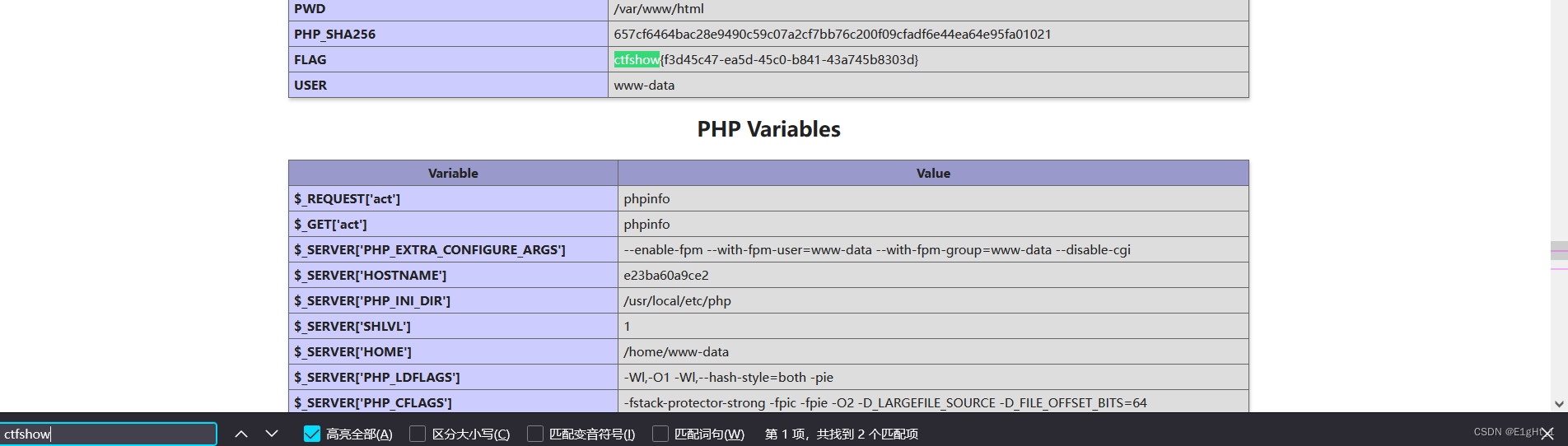This screenshot has height=446, width=1568.
Task: Jump to next find match arrow
Action: pyautogui.click(x=272, y=434)
